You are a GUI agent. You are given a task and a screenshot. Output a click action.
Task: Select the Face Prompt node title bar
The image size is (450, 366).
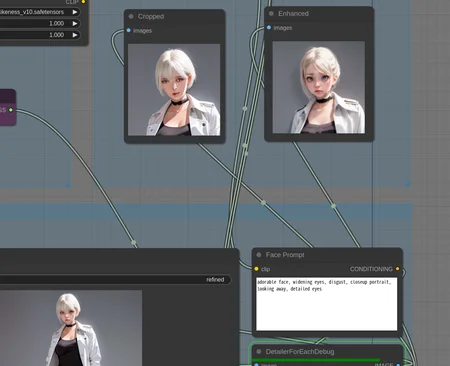327,255
